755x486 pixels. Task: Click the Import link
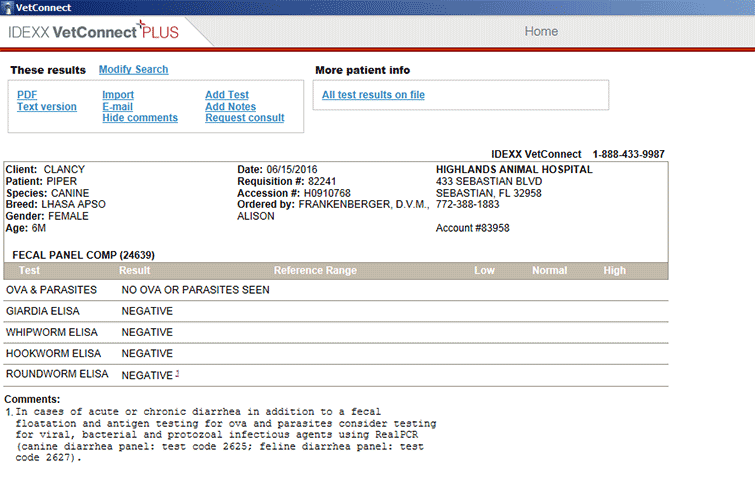(118, 95)
